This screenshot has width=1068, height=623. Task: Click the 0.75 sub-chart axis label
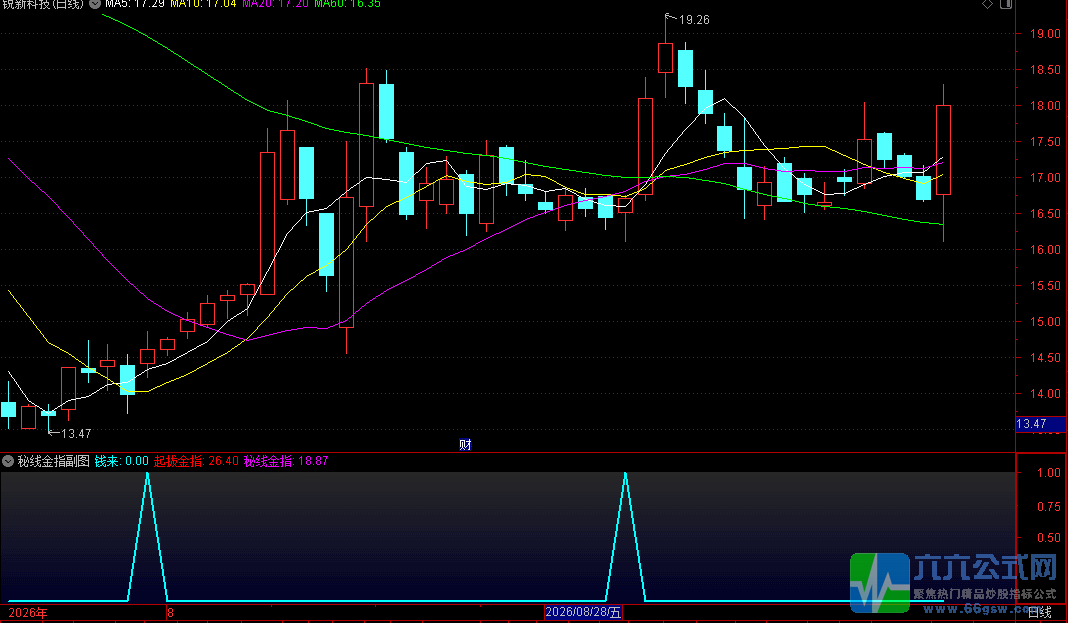(x=1048, y=507)
